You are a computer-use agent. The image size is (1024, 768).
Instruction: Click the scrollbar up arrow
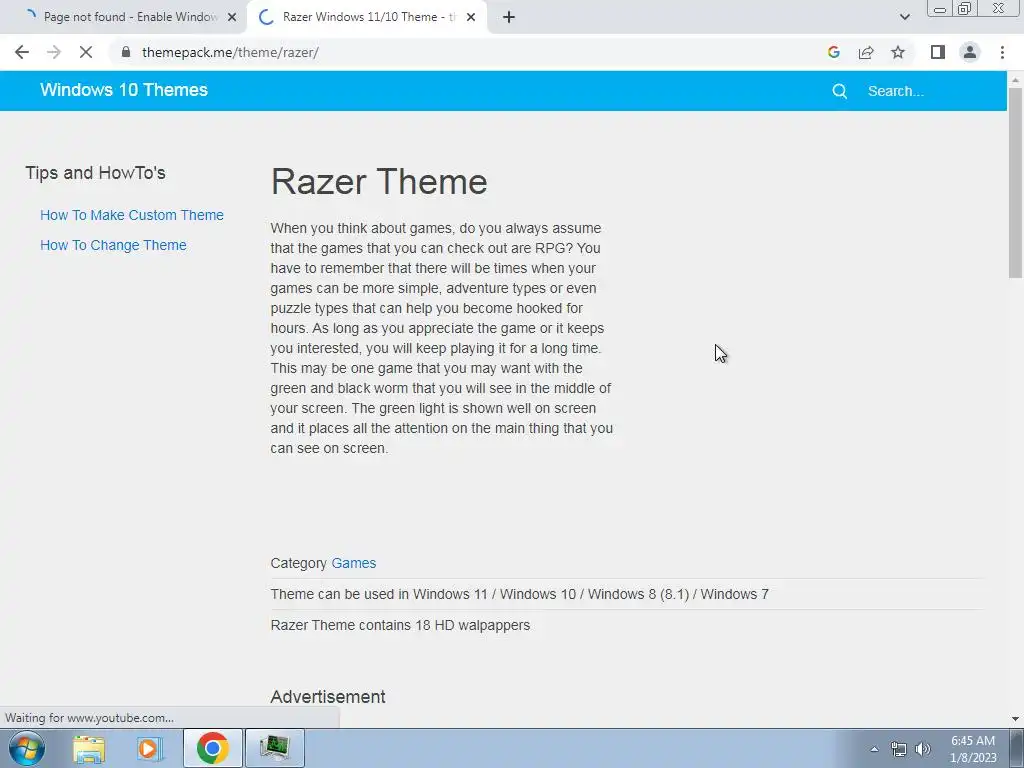pyautogui.click(x=1015, y=80)
